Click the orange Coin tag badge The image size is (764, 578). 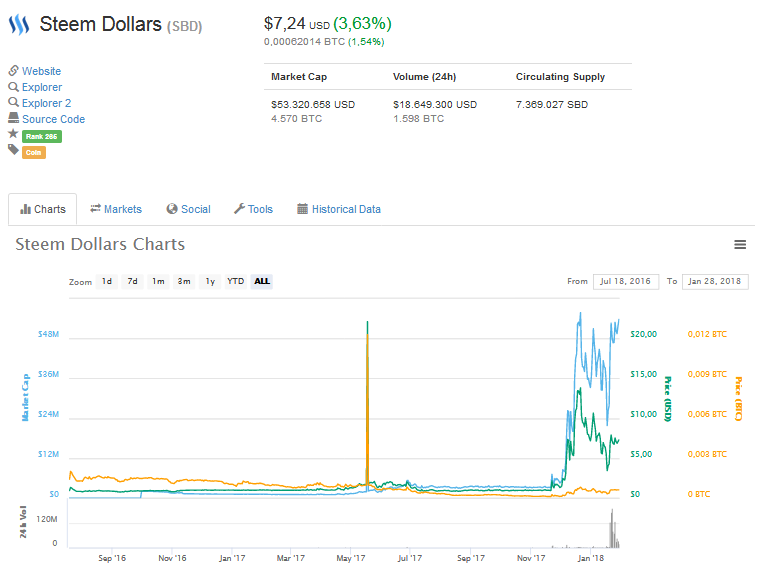pyautogui.click(x=34, y=153)
